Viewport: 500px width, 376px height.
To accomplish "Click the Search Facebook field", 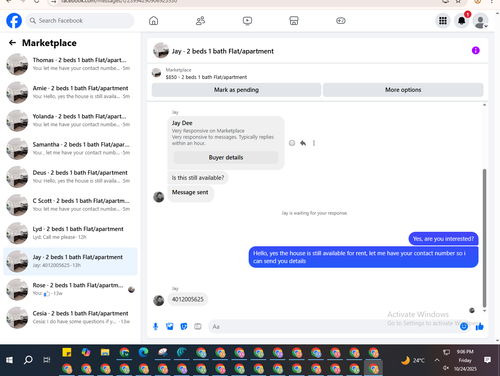I will [80, 21].
